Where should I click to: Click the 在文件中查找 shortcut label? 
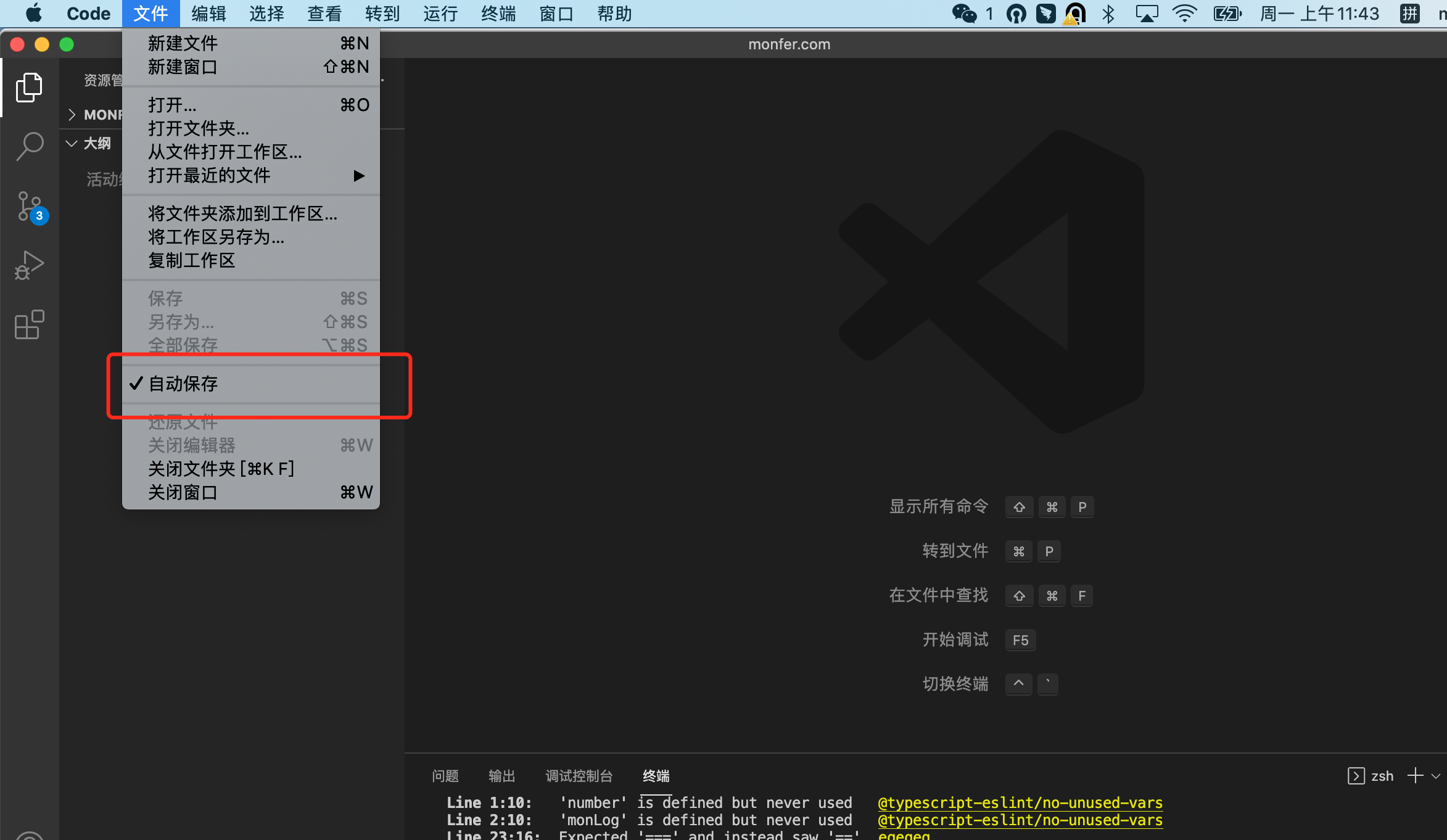(939, 595)
